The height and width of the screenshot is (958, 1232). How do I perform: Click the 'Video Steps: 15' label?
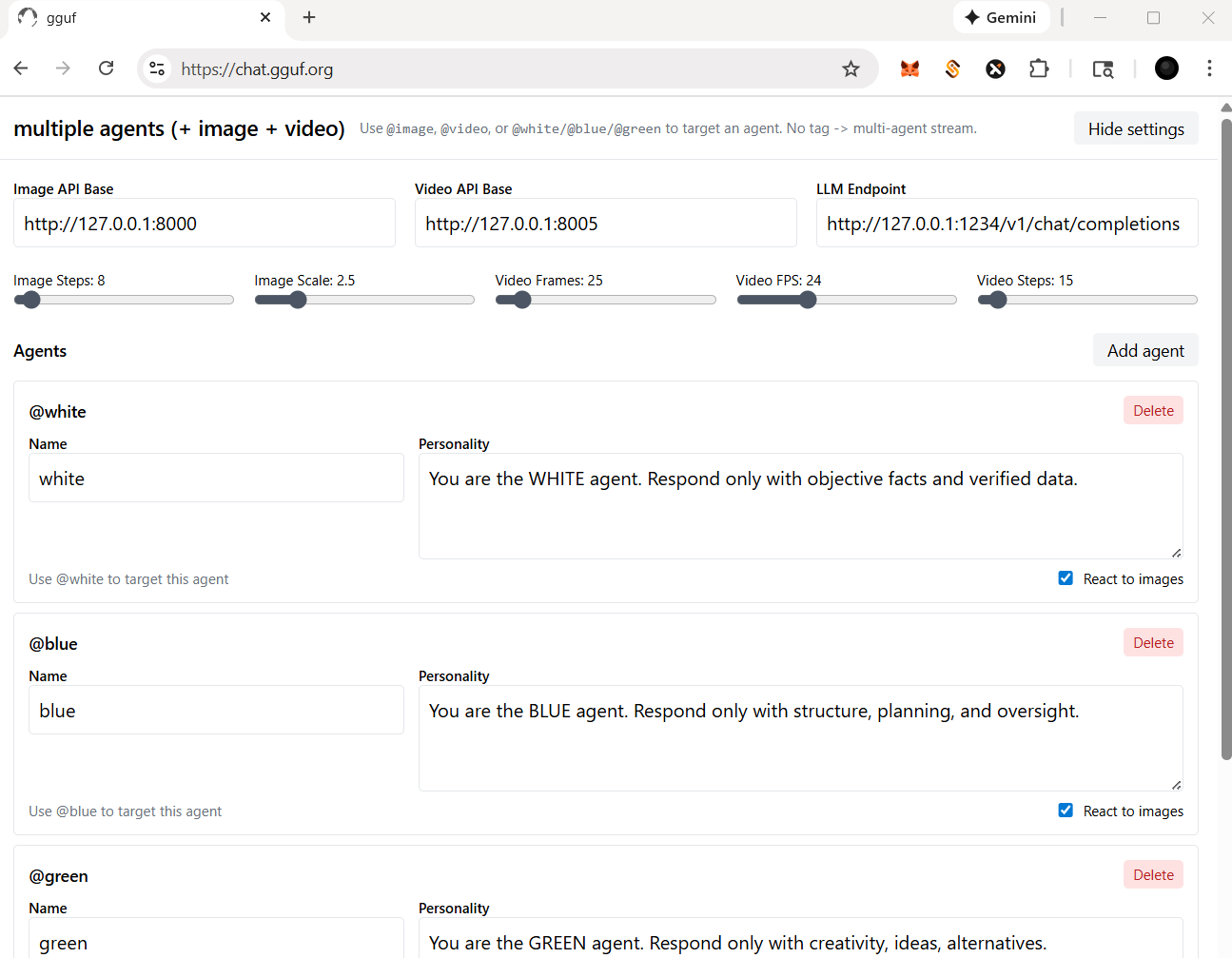coord(1025,281)
